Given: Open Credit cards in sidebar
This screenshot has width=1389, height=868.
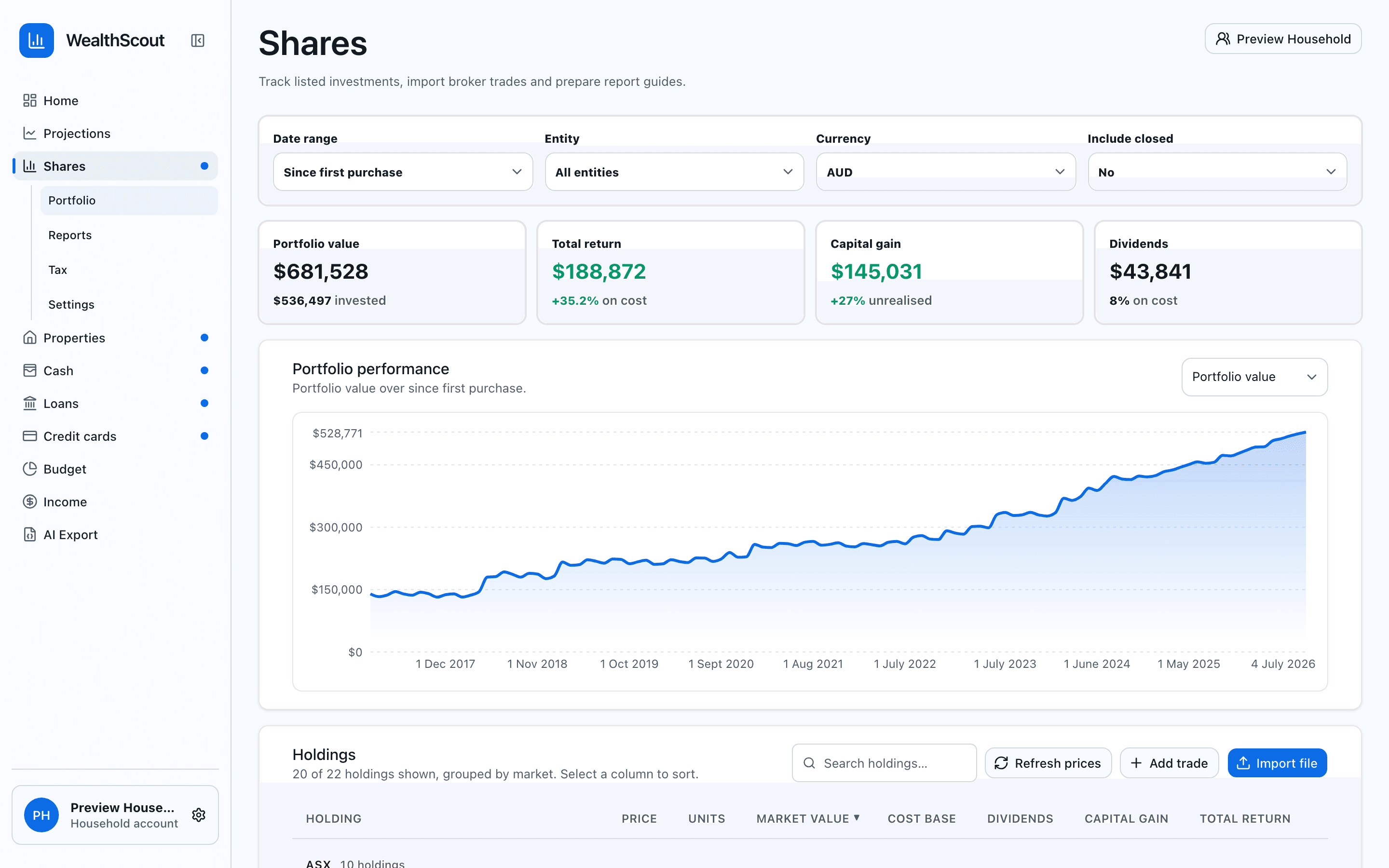Looking at the screenshot, I should [115, 436].
